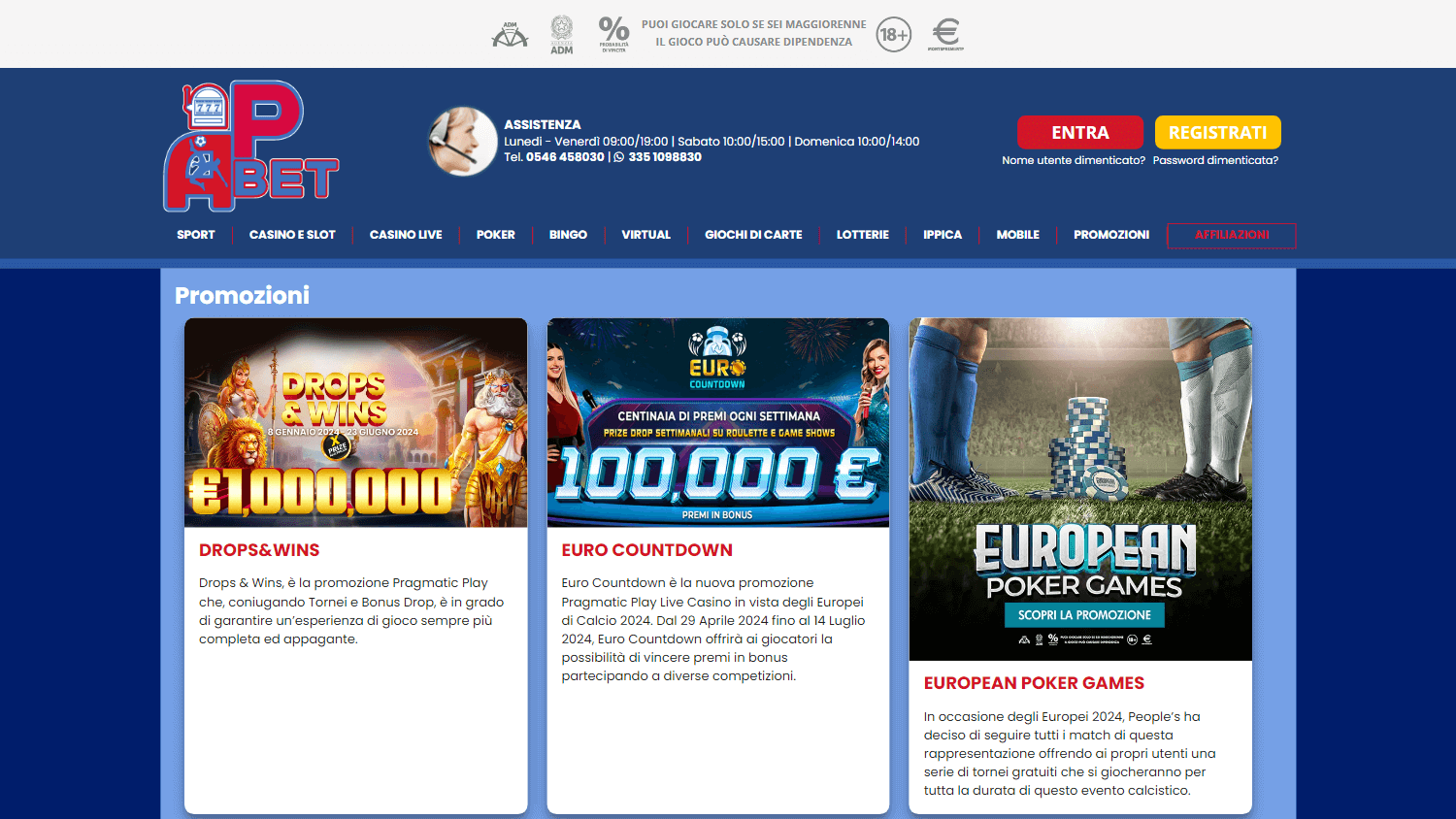Click the REGISTRATI button
This screenshot has width=1456, height=819.
coord(1218,132)
